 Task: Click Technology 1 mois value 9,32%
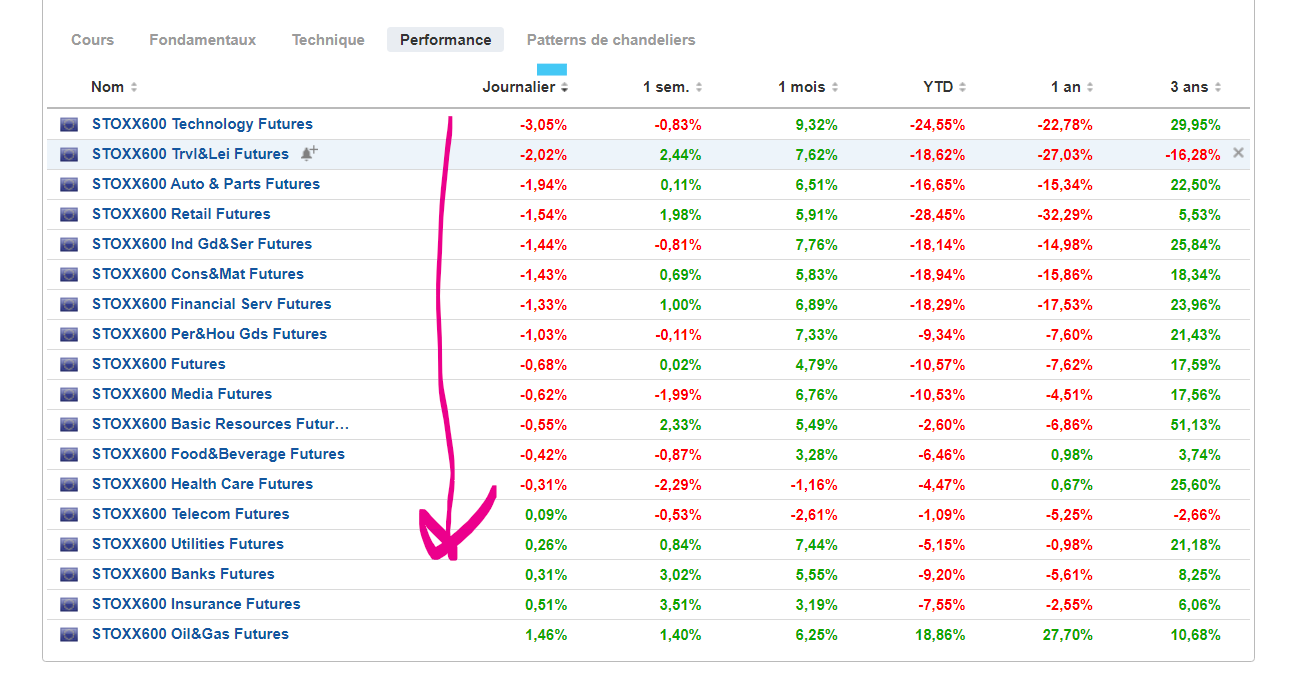(x=817, y=125)
